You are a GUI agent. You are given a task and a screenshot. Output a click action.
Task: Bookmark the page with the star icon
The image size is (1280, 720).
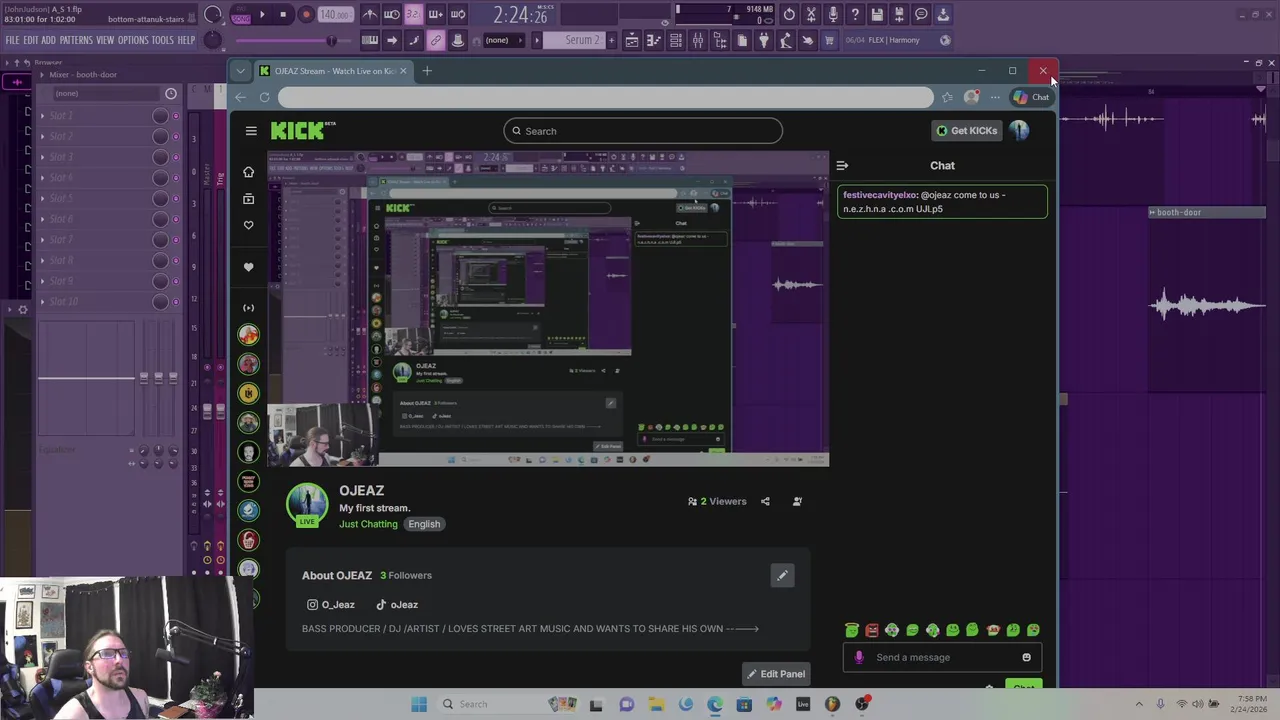947,97
